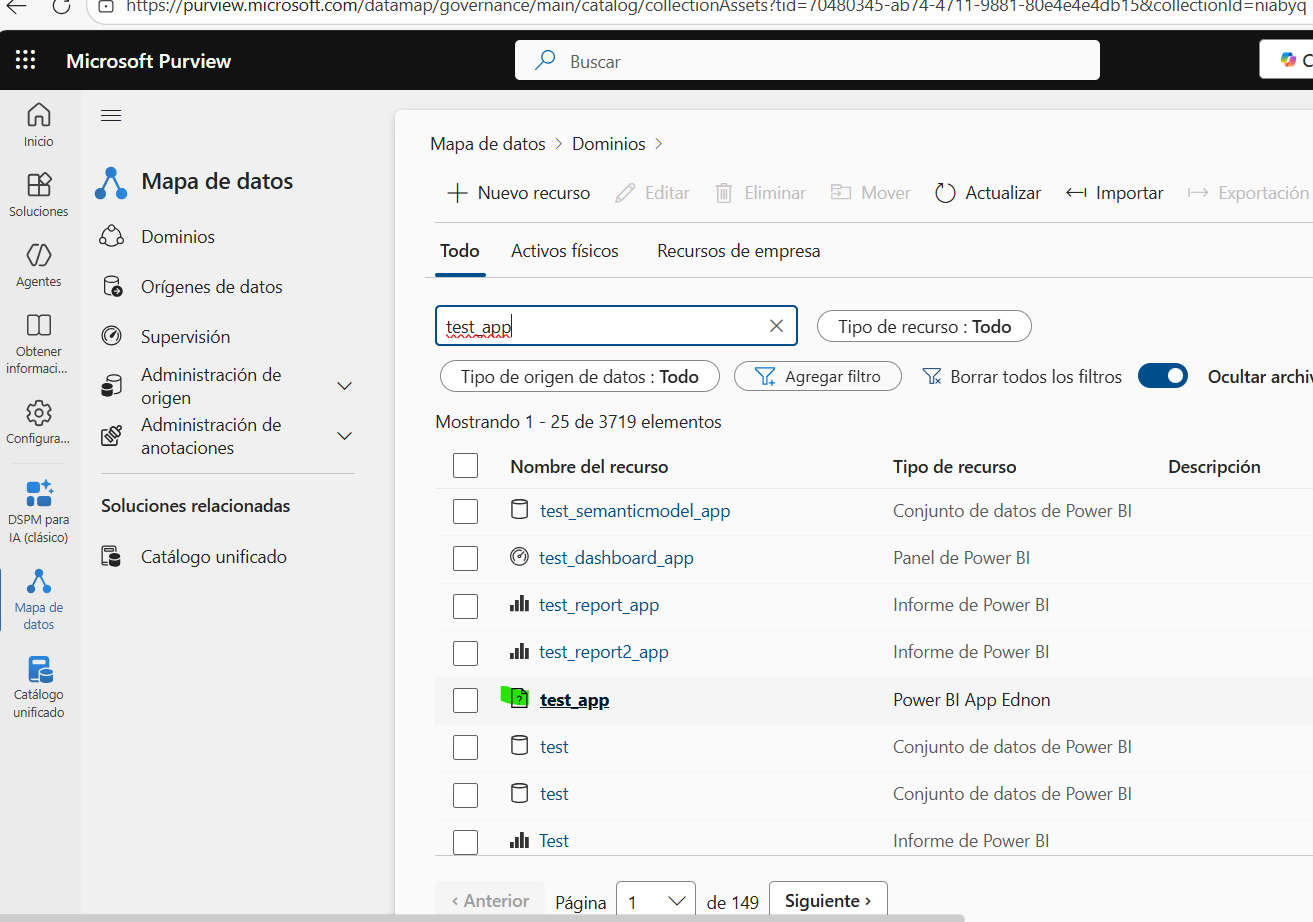Click the Orígenes de datos icon
The image size is (1313, 922).
[112, 287]
